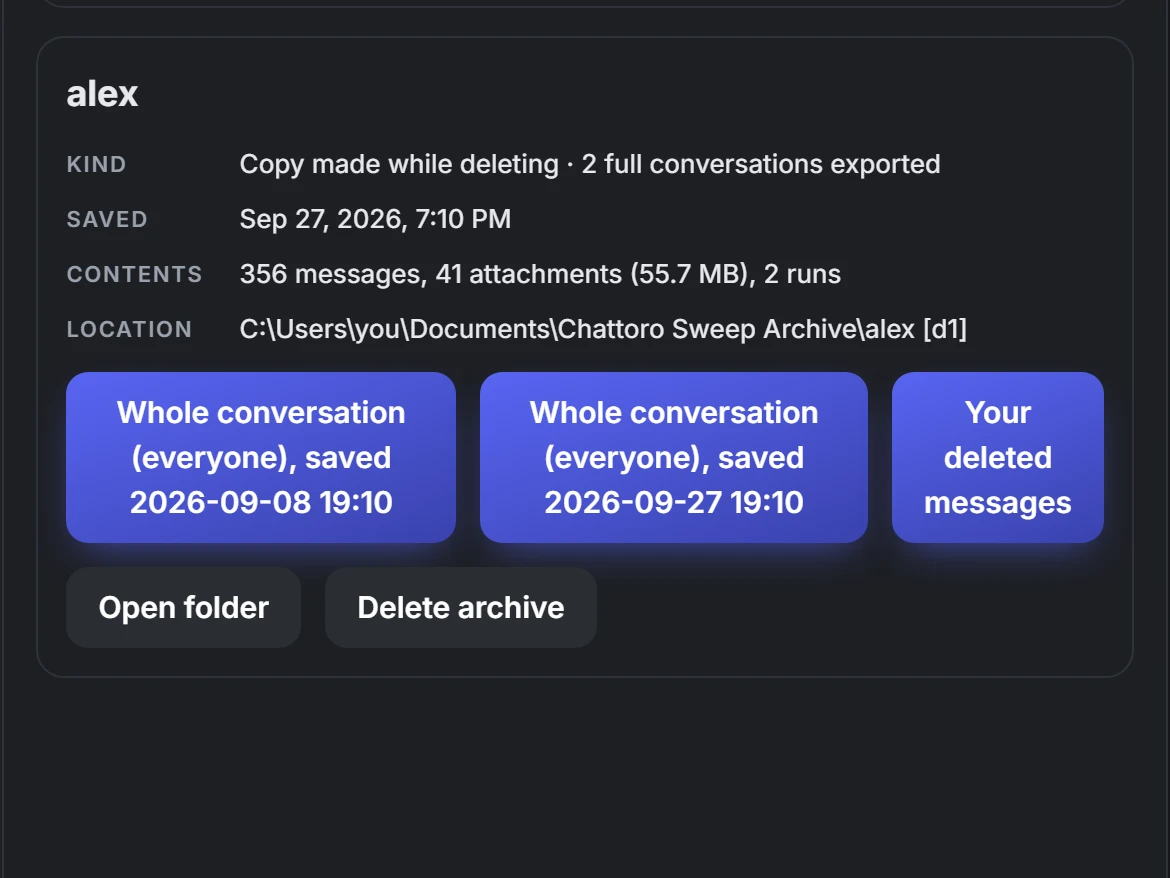Viewport: 1170px width, 878px height.
Task: Click the LOCATION label
Action: 129,329
